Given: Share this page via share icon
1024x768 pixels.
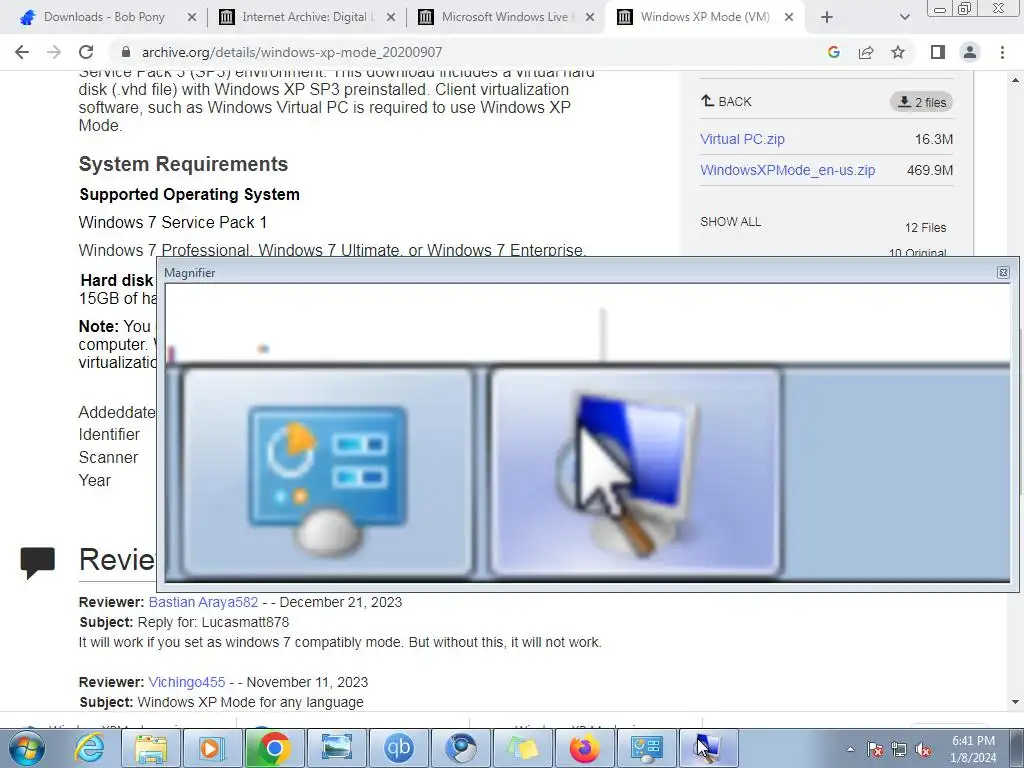Looking at the screenshot, I should point(866,52).
